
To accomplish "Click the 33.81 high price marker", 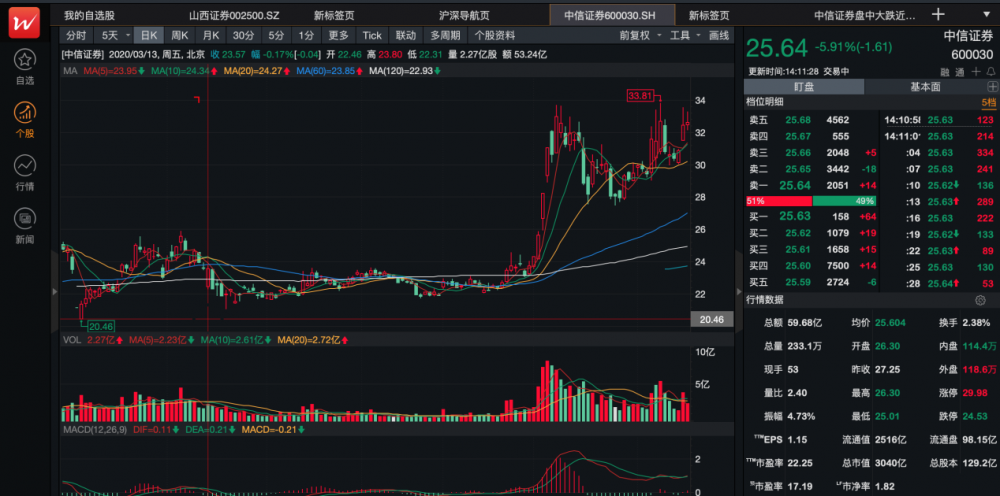I will (640, 96).
